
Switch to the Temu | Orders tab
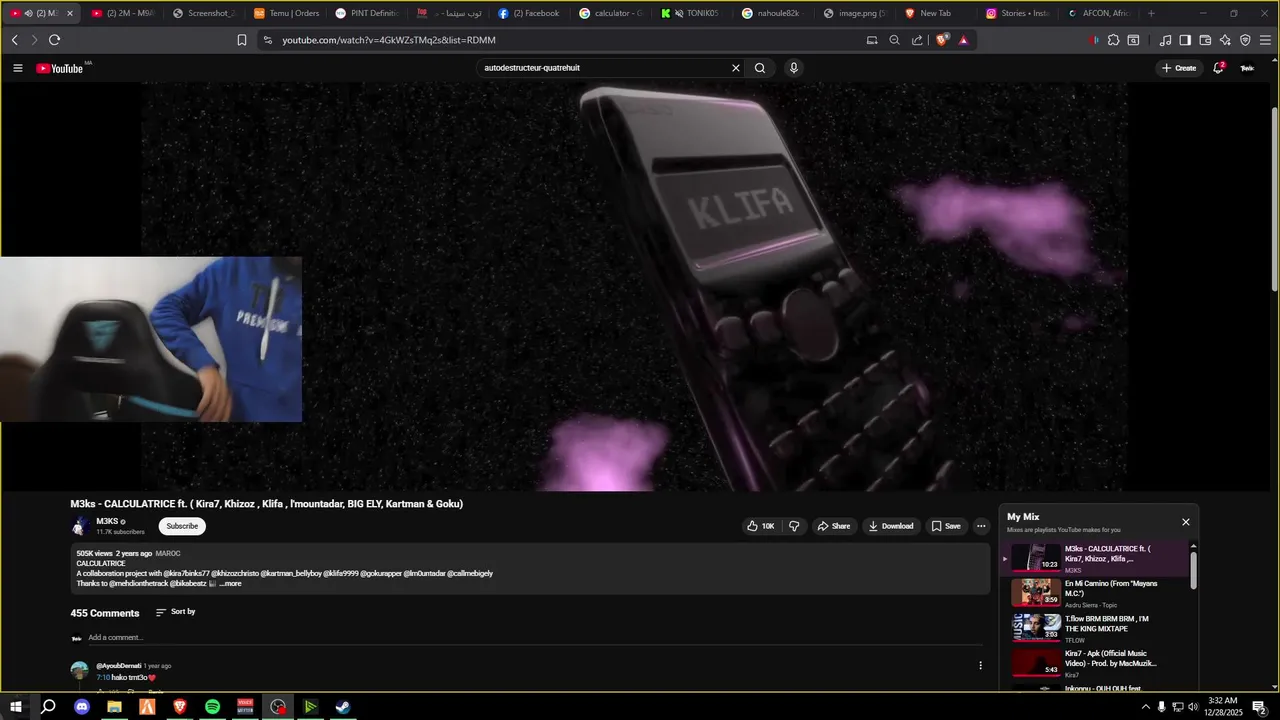(x=286, y=13)
